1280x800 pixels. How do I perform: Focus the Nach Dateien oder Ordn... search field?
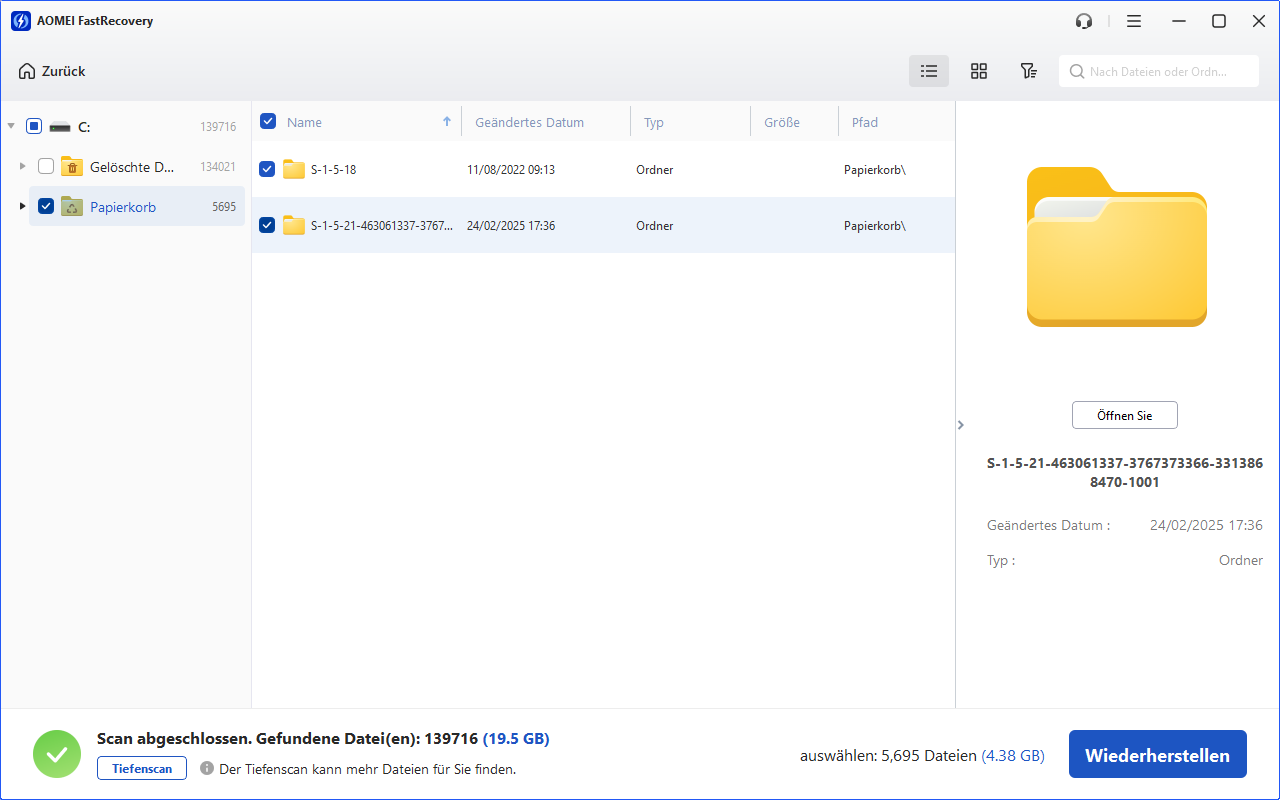click(x=1159, y=71)
